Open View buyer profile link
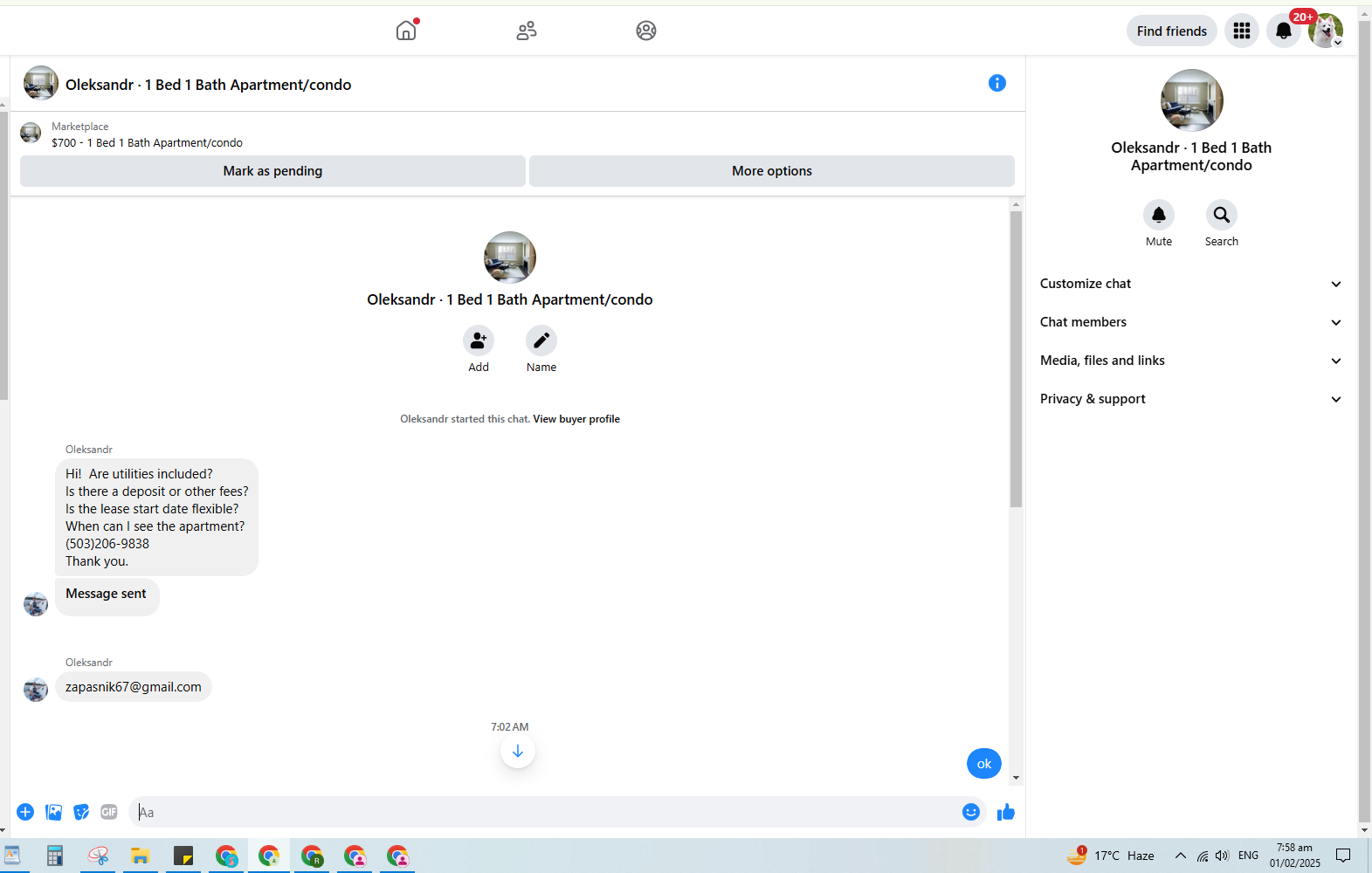This screenshot has height=873, width=1372. 576,419
